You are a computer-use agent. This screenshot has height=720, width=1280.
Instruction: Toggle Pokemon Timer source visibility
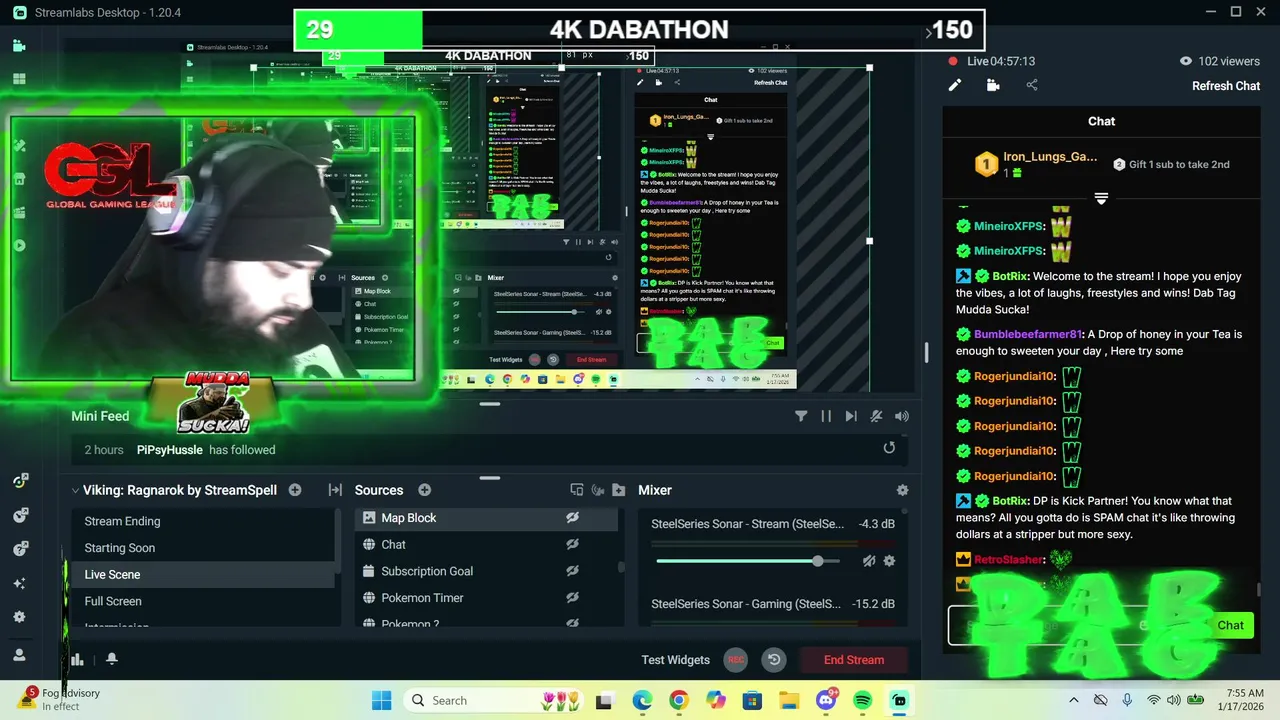pyautogui.click(x=572, y=598)
